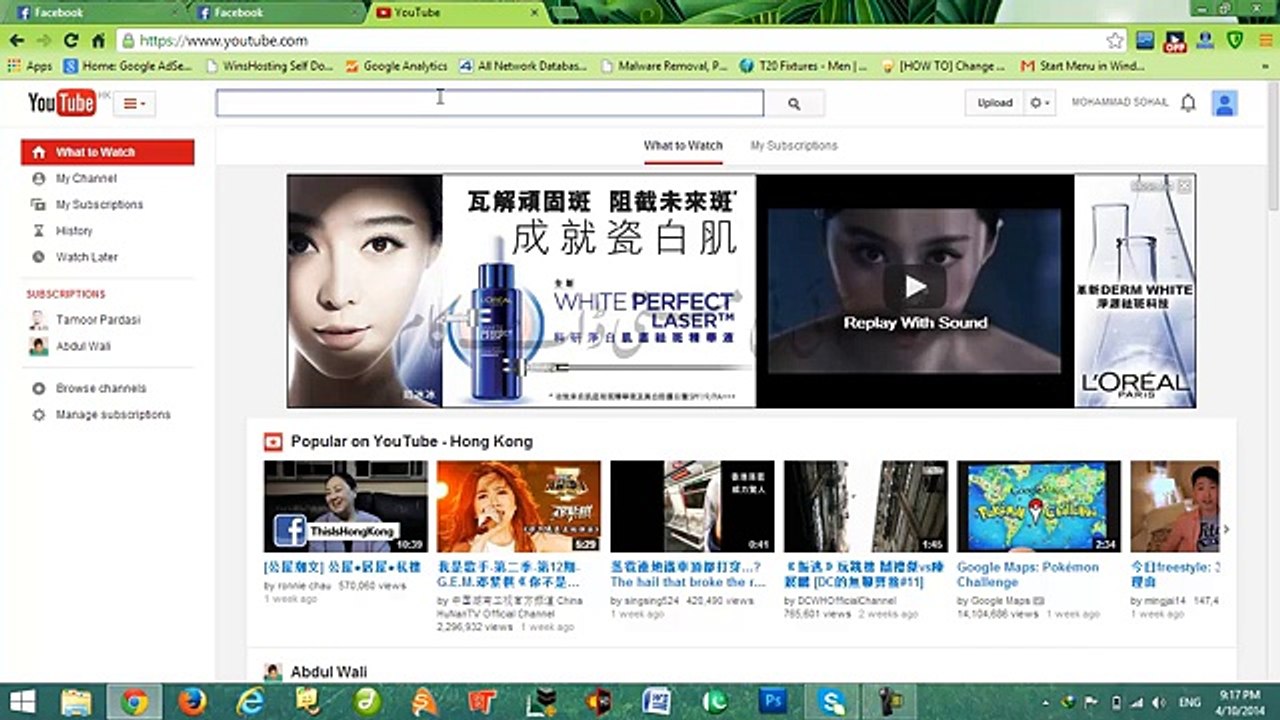Click the browser home button
Viewport: 1280px width, 720px height.
click(x=98, y=41)
